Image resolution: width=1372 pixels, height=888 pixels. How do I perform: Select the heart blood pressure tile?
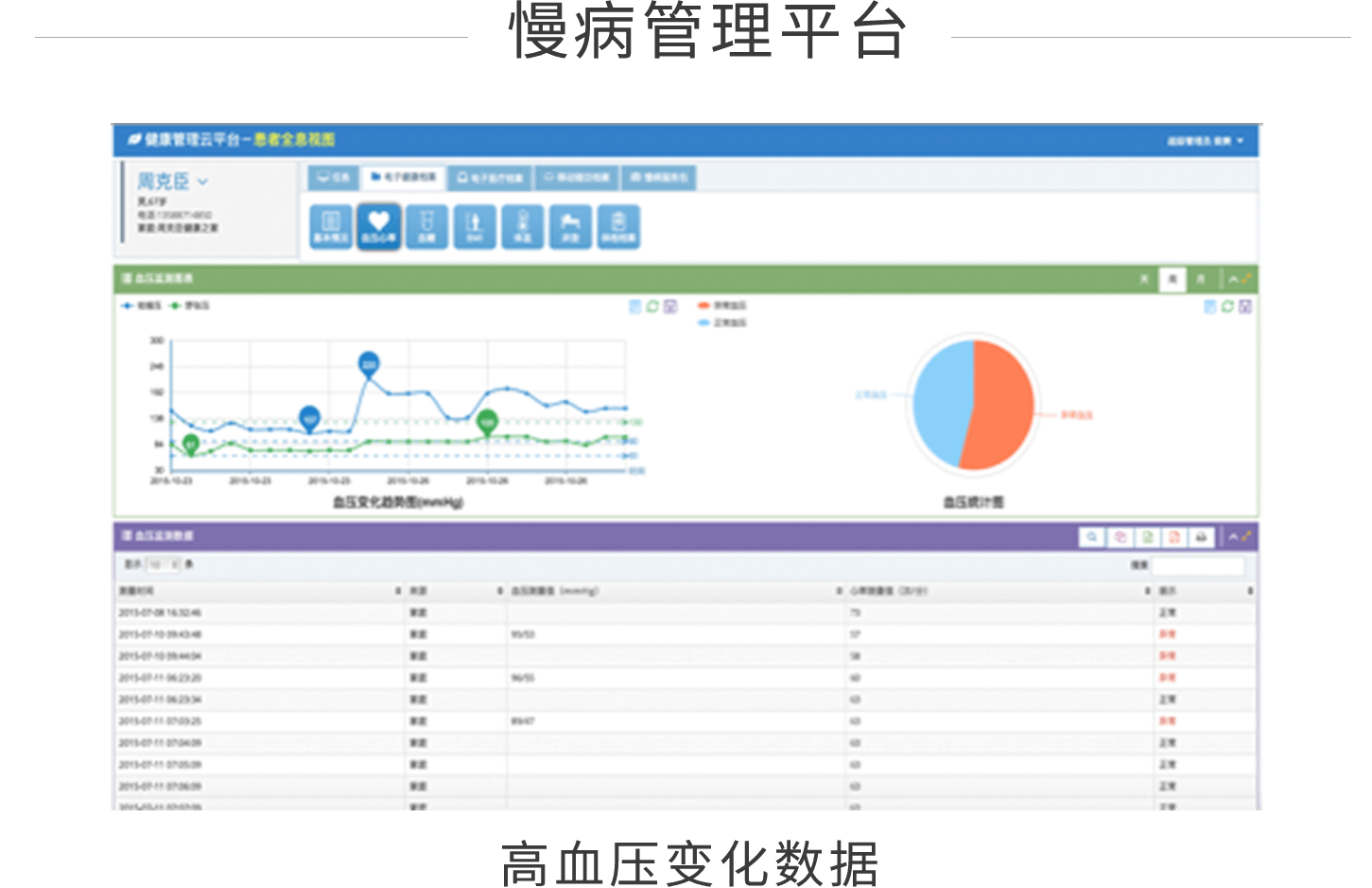coord(378,227)
